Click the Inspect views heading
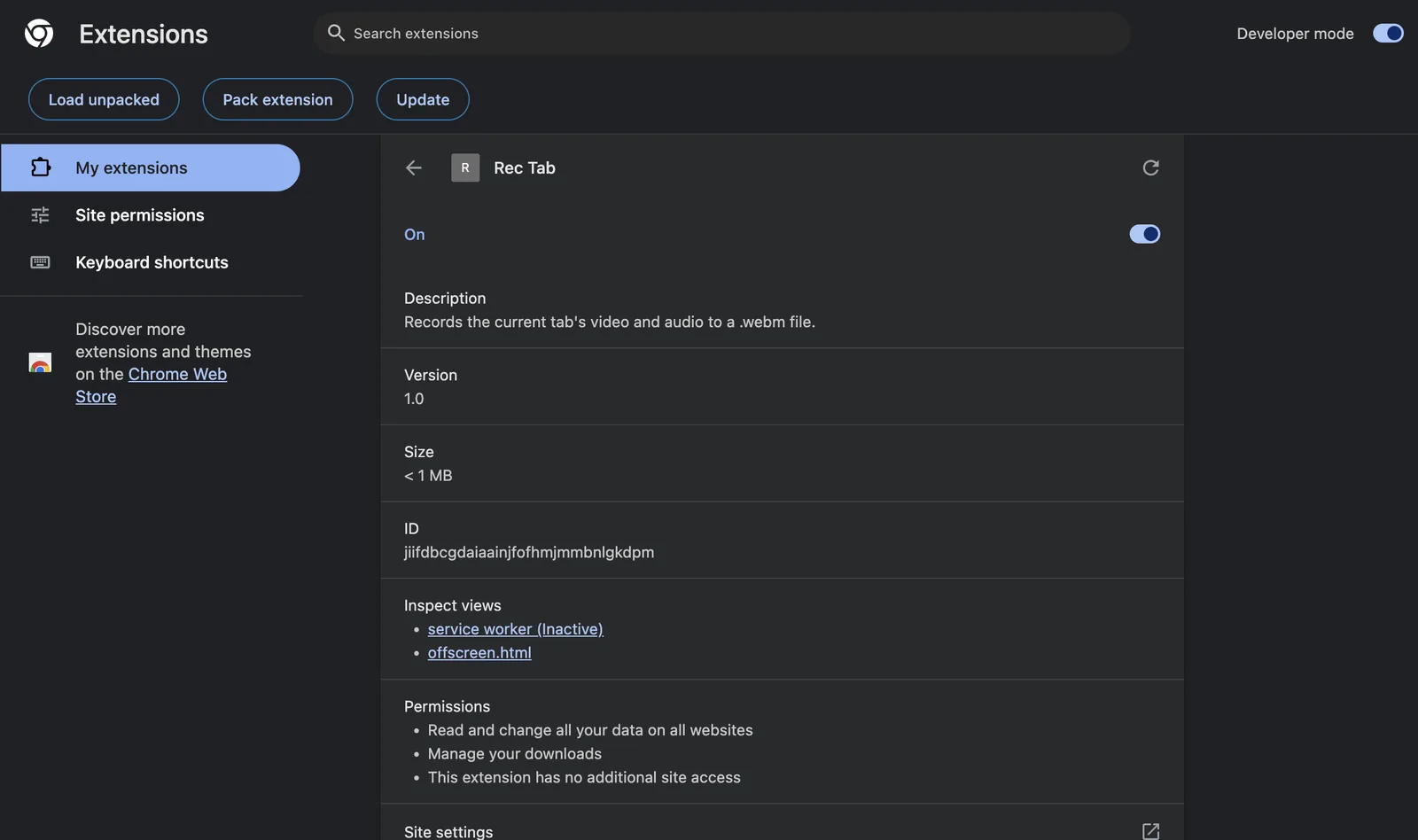 [453, 605]
